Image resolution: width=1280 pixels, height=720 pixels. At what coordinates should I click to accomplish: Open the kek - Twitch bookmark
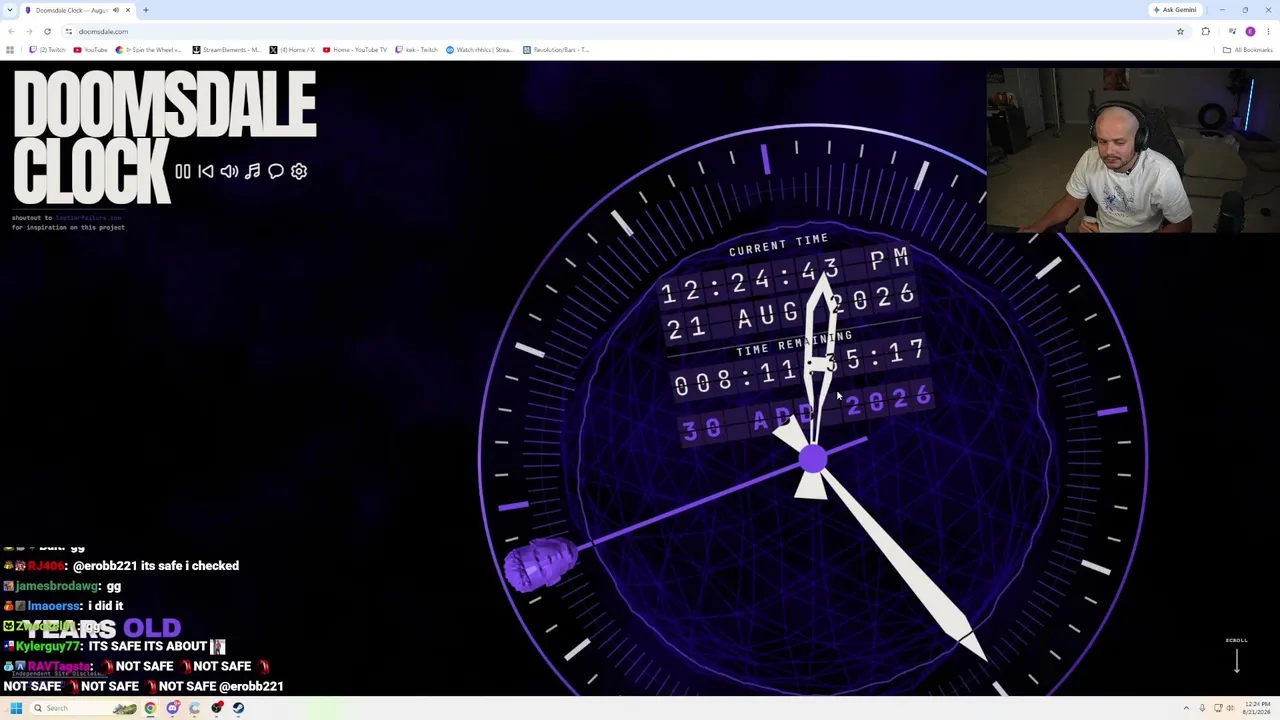pyautogui.click(x=417, y=50)
